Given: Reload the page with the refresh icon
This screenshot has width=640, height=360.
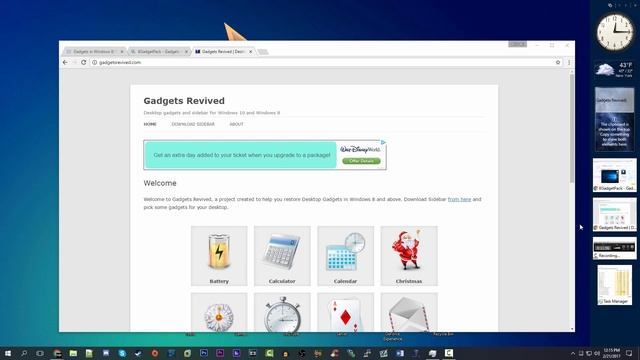Looking at the screenshot, I should click(84, 62).
